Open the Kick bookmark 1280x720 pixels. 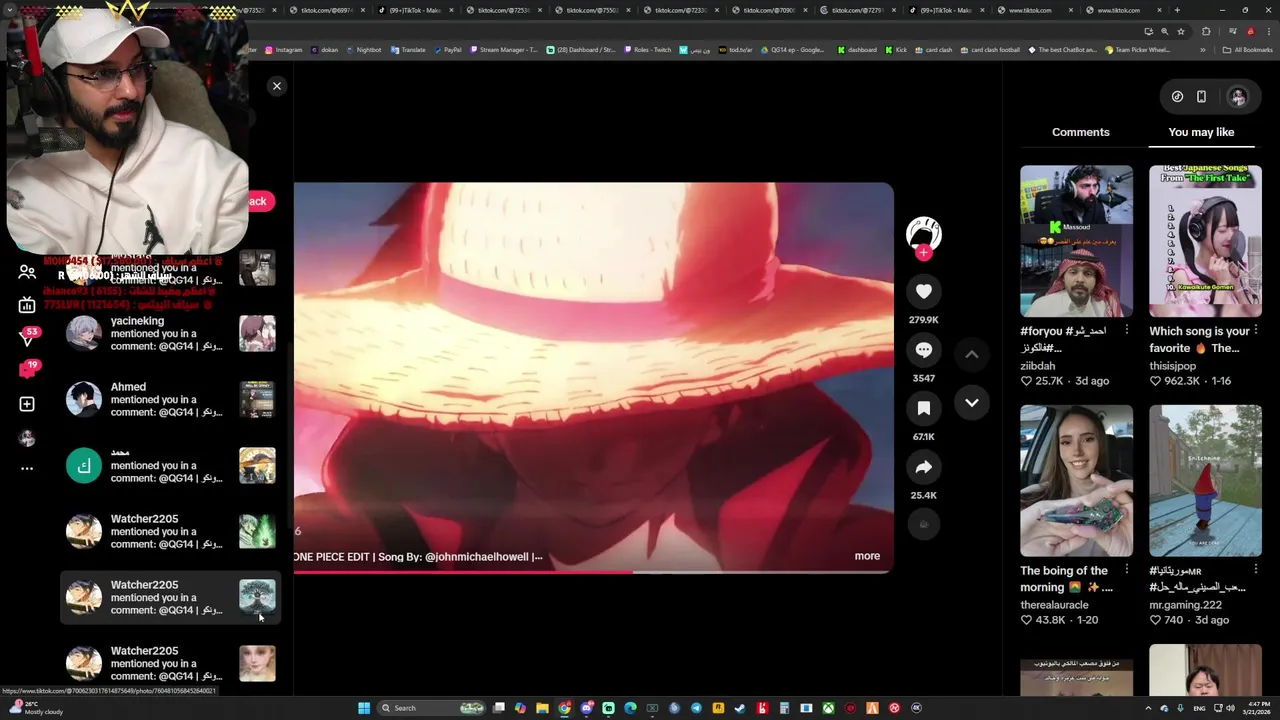[x=896, y=49]
